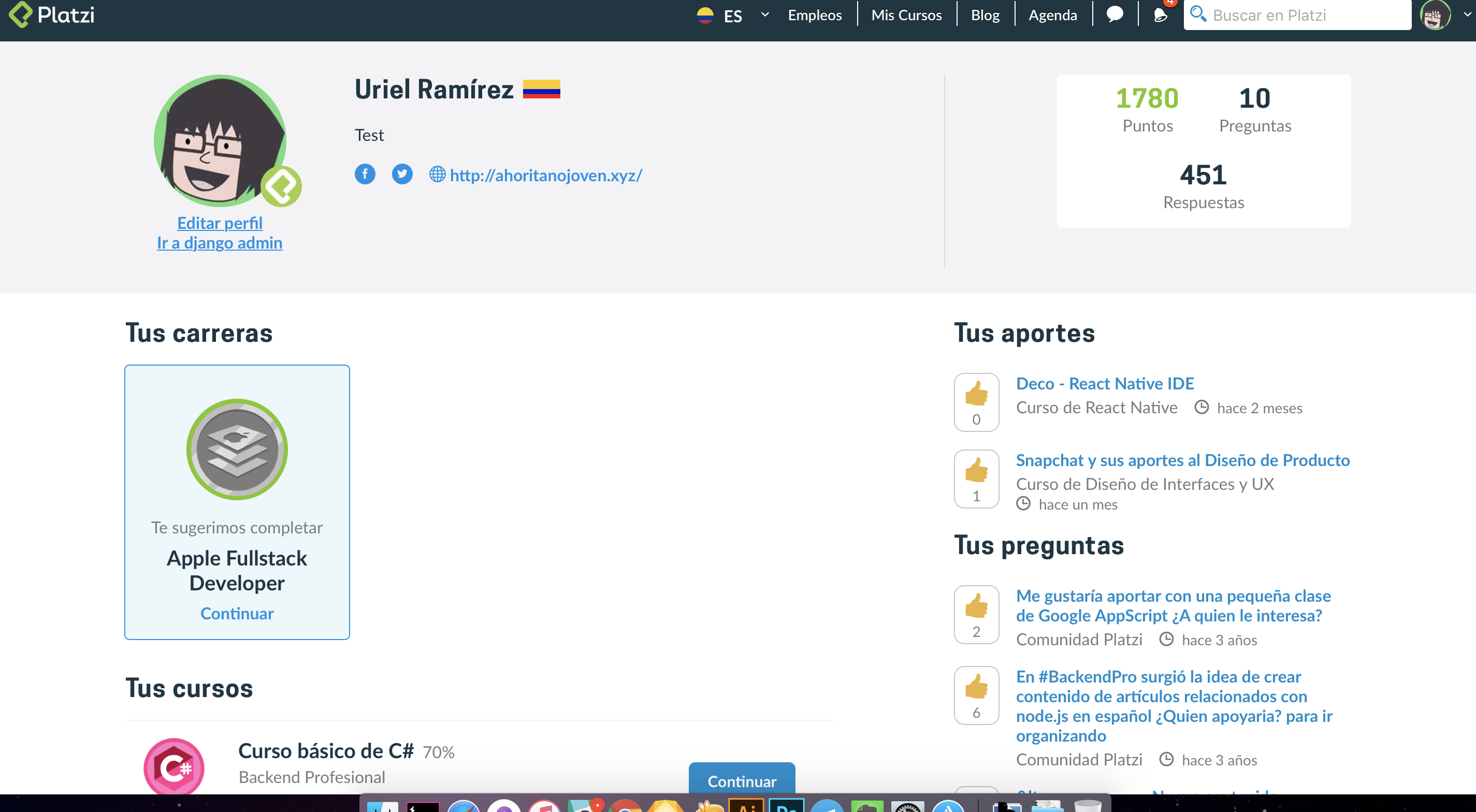The height and width of the screenshot is (812, 1476).
Task: Click the Editar perfil link
Action: pos(220,223)
